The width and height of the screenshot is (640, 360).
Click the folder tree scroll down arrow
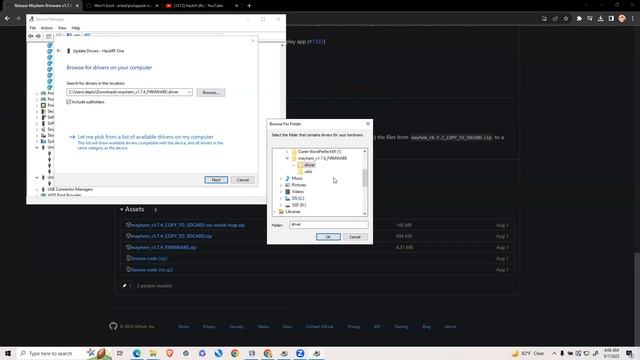(364, 213)
